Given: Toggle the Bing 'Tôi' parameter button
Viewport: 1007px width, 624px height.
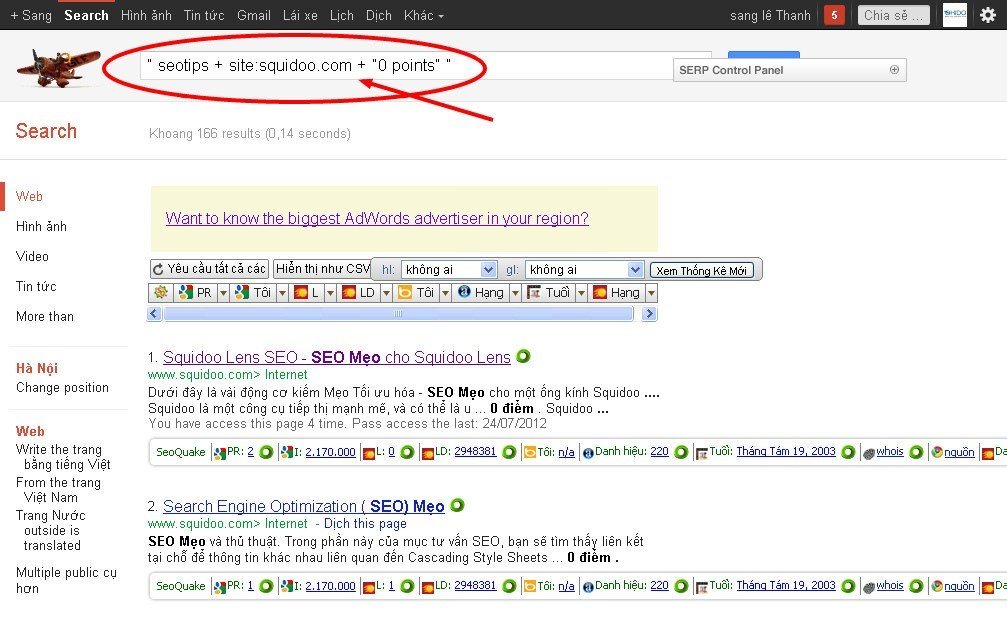Looking at the screenshot, I should [x=416, y=293].
